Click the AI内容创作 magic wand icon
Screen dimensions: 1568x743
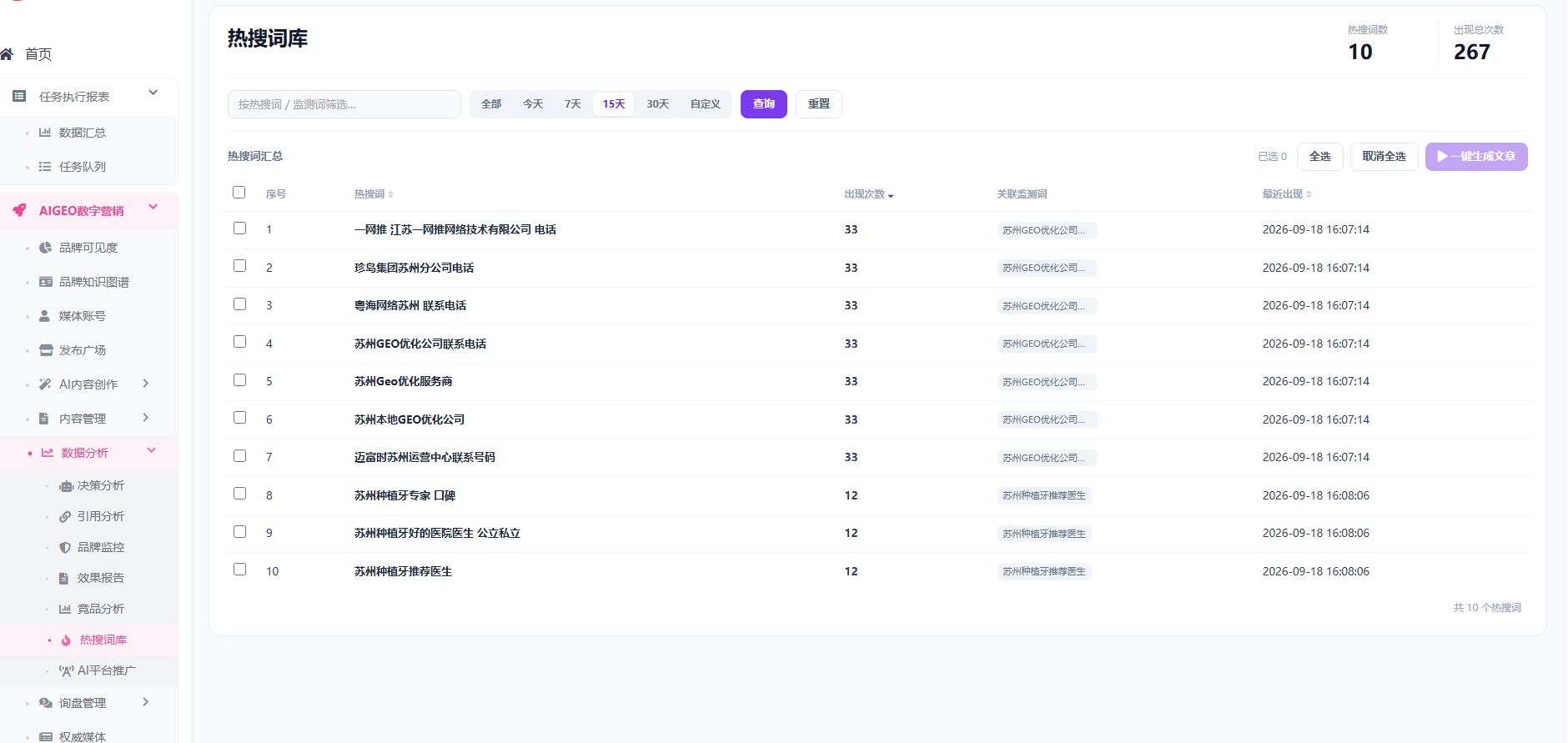point(45,384)
